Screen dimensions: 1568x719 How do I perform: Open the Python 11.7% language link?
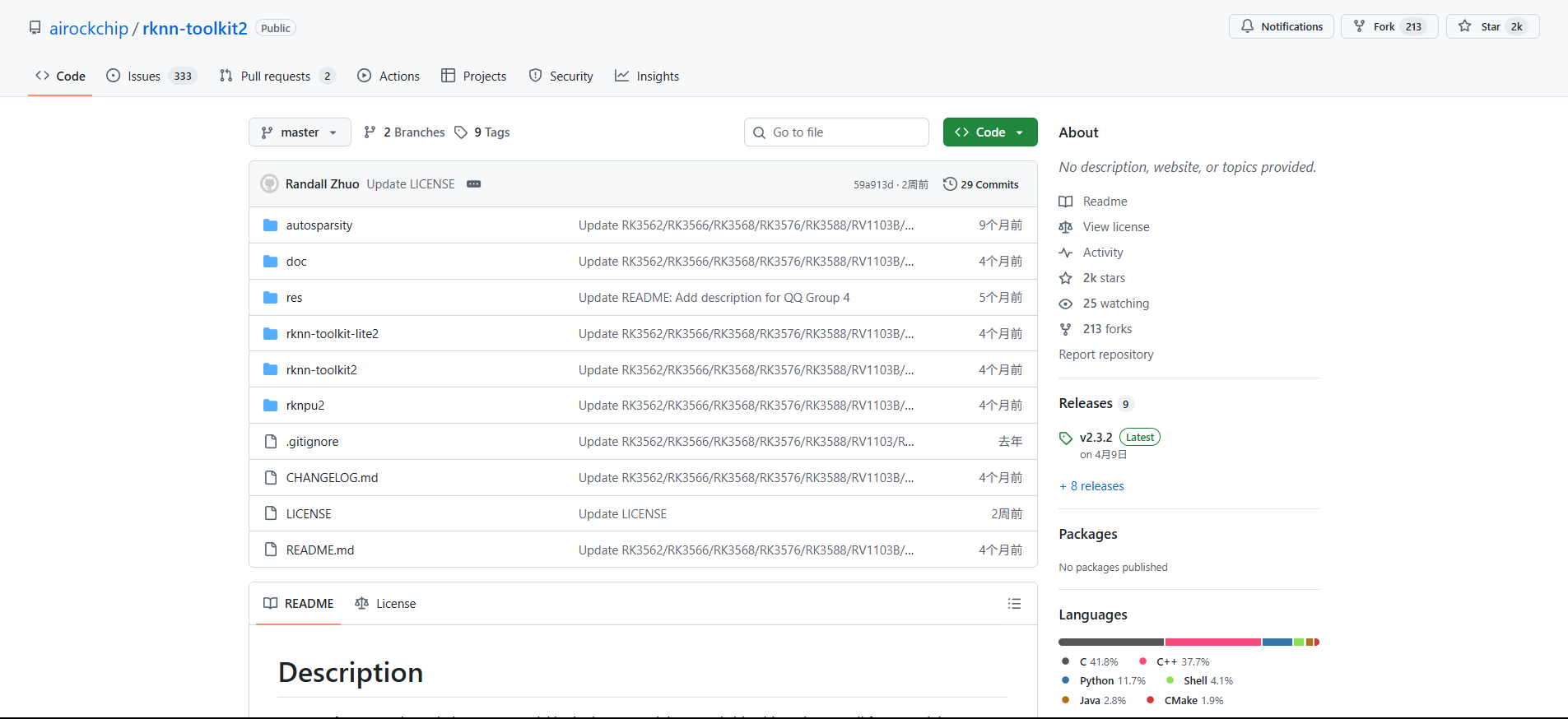point(1103,681)
